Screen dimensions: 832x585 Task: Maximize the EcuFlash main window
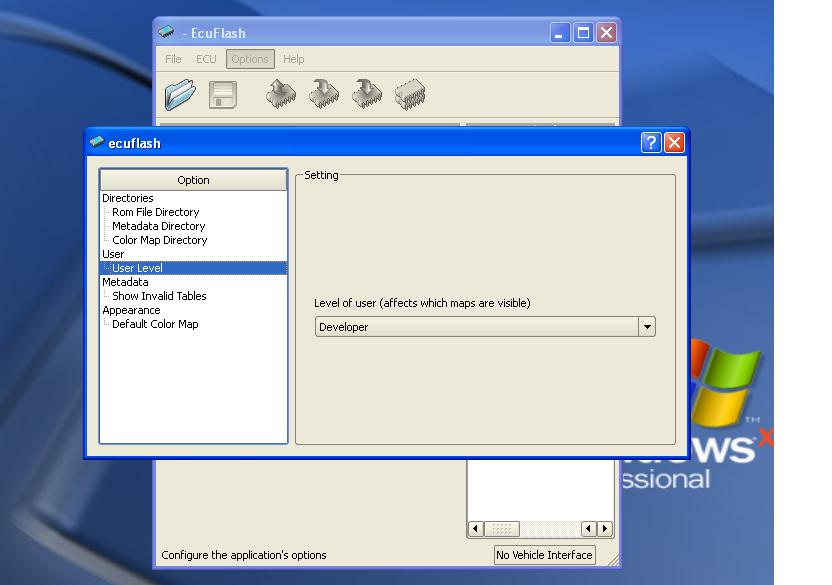[x=583, y=33]
